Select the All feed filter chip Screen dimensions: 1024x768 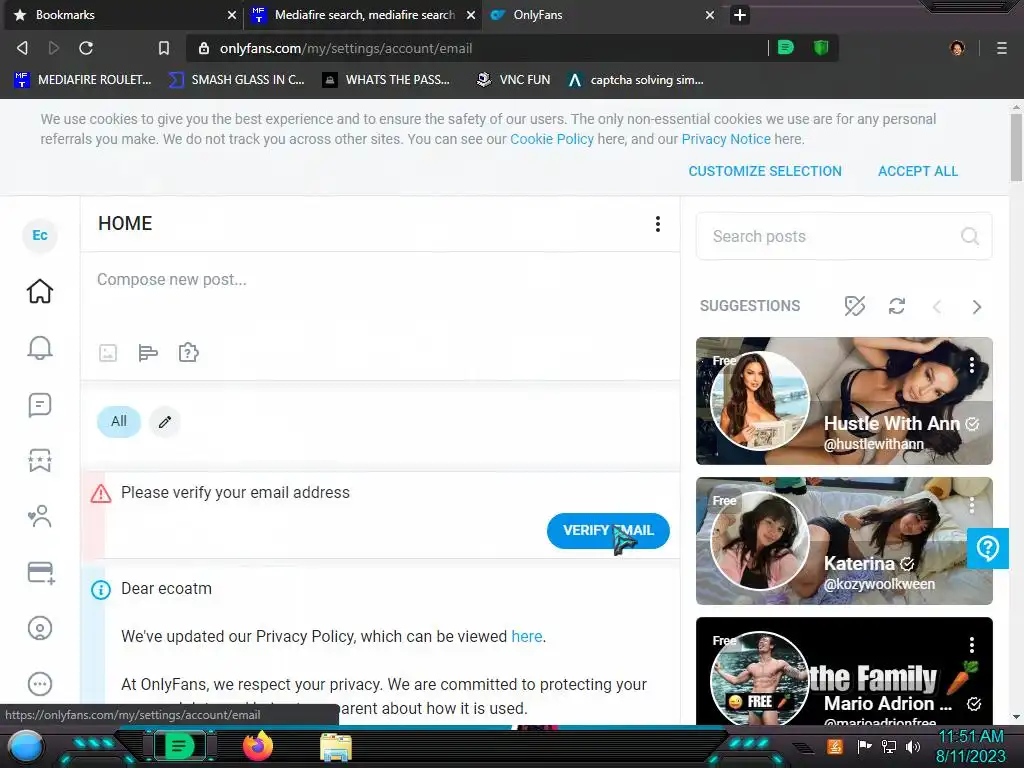point(119,422)
